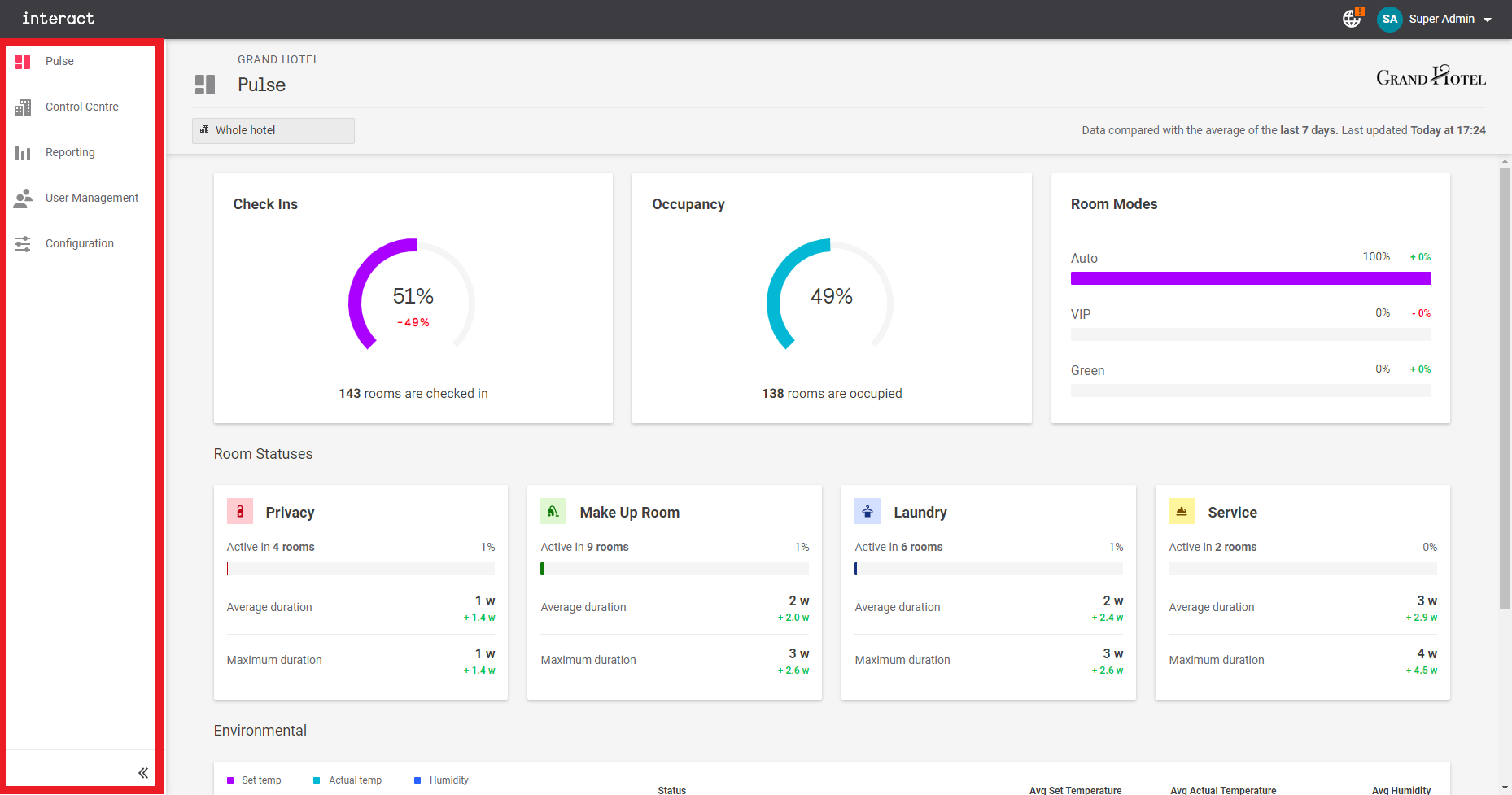Click the Make Up Room progress bar

click(675, 569)
